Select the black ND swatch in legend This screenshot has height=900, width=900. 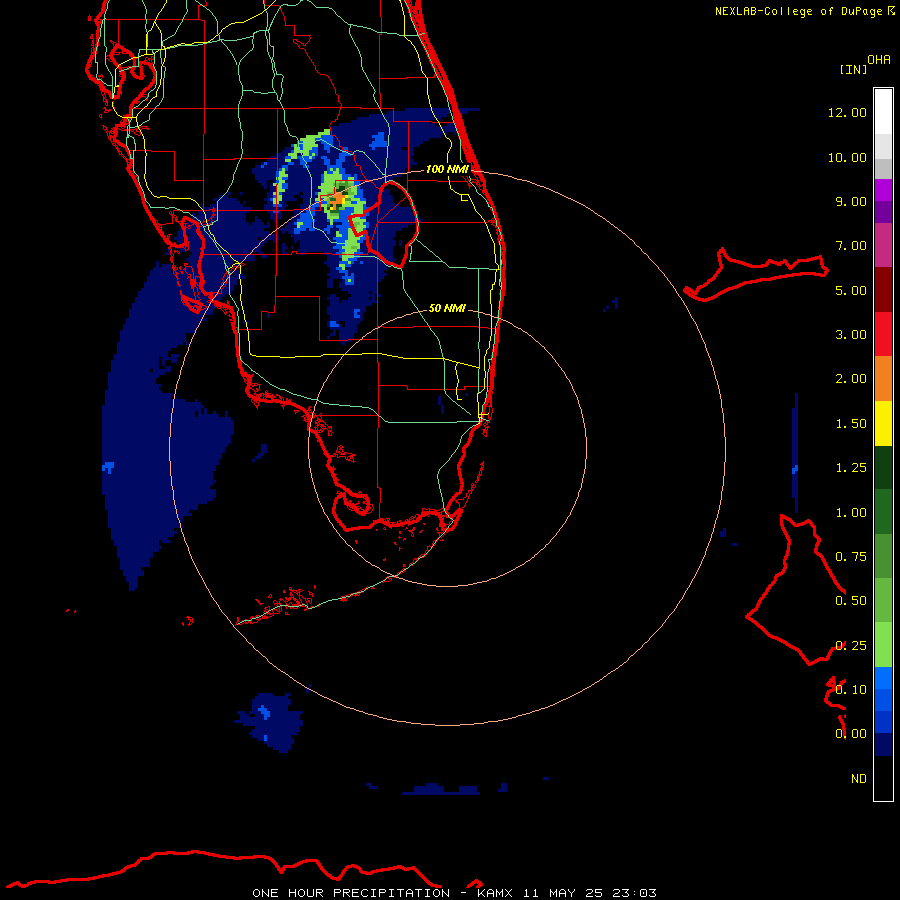pyautogui.click(x=883, y=778)
